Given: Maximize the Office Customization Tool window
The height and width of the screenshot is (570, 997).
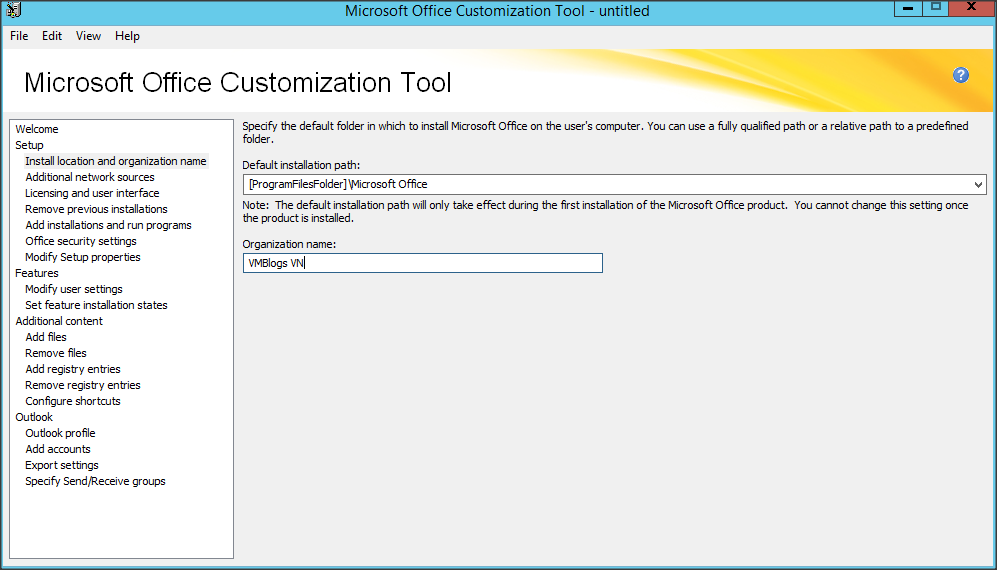Looking at the screenshot, I should point(936,8).
